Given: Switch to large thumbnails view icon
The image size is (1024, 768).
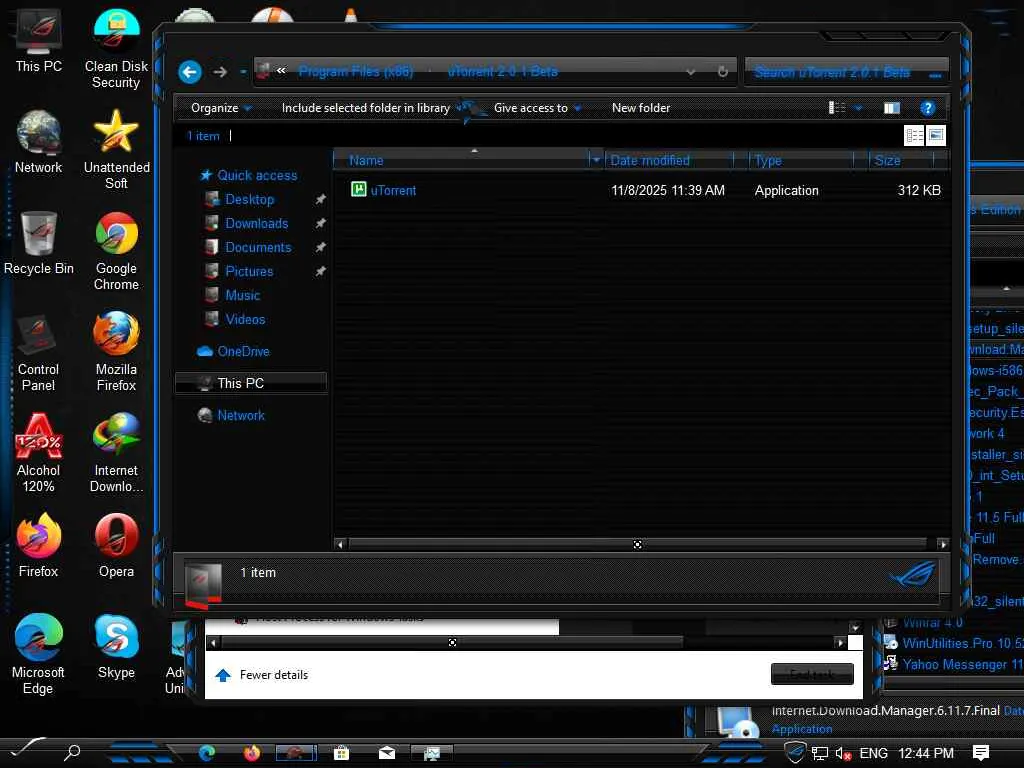Looking at the screenshot, I should coord(936,135).
